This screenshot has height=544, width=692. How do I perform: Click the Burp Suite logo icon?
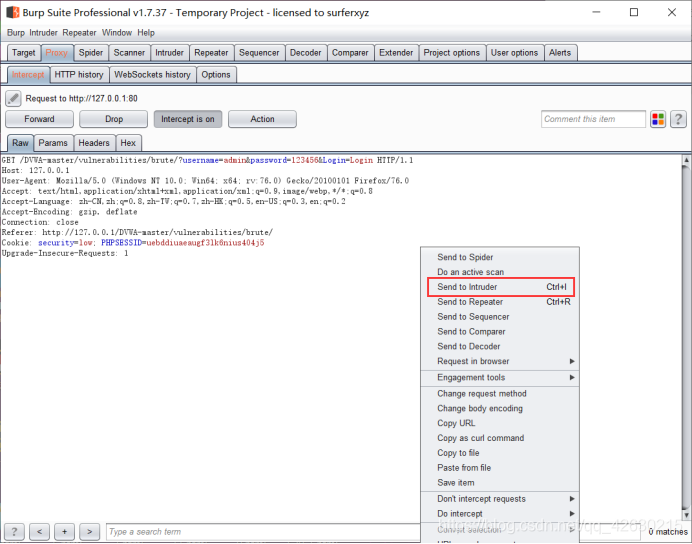pyautogui.click(x=13, y=12)
